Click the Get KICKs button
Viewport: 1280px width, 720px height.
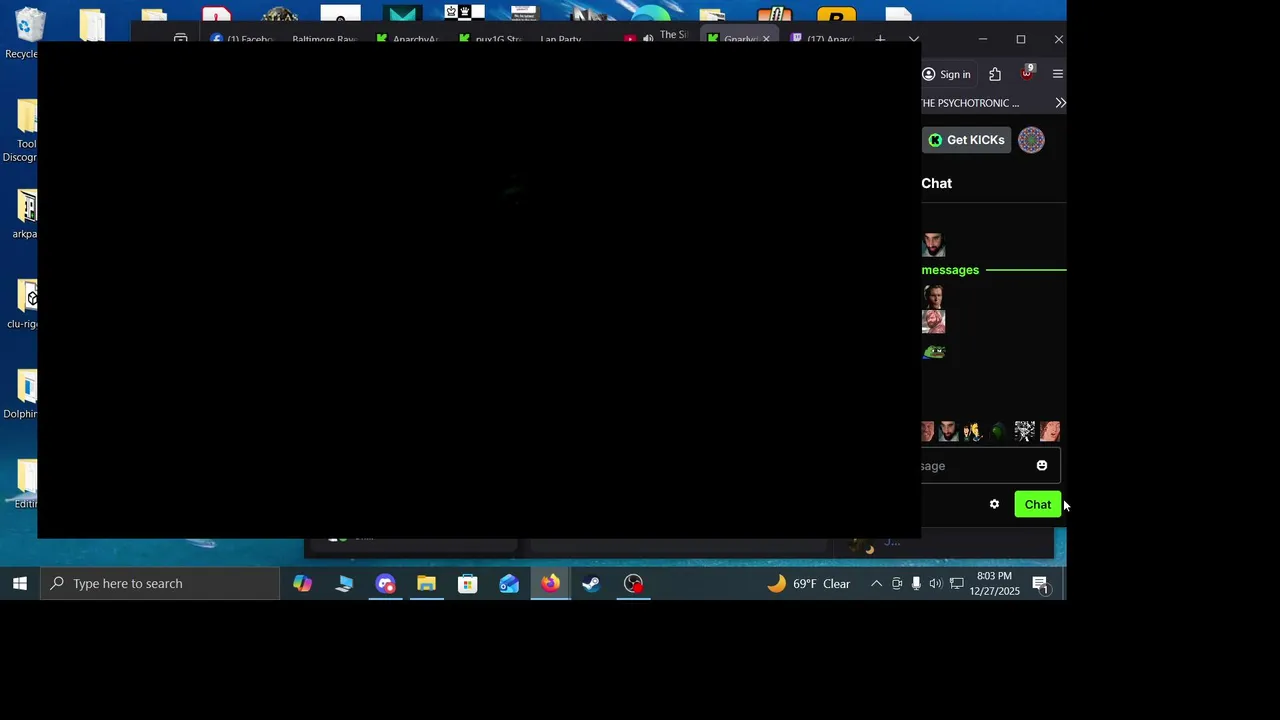(966, 140)
